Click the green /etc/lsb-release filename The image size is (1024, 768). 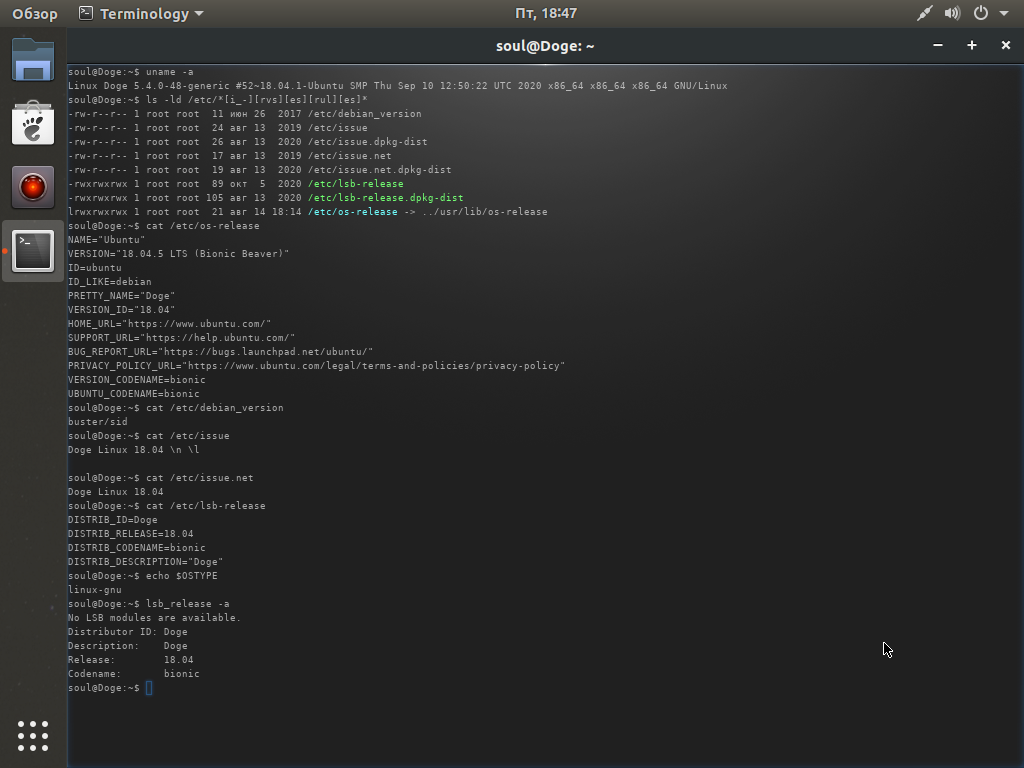356,184
